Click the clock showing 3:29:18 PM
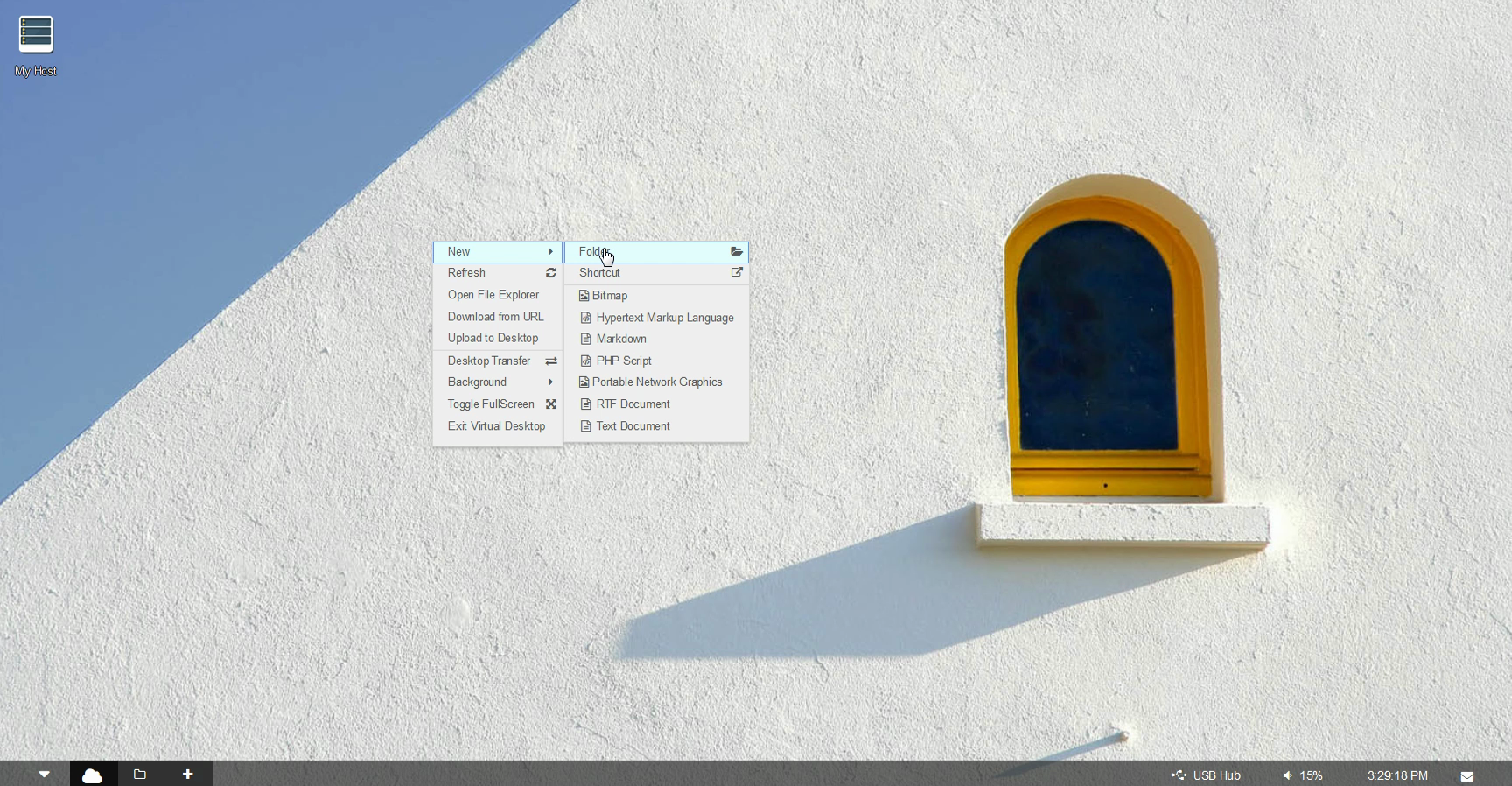 click(1397, 775)
